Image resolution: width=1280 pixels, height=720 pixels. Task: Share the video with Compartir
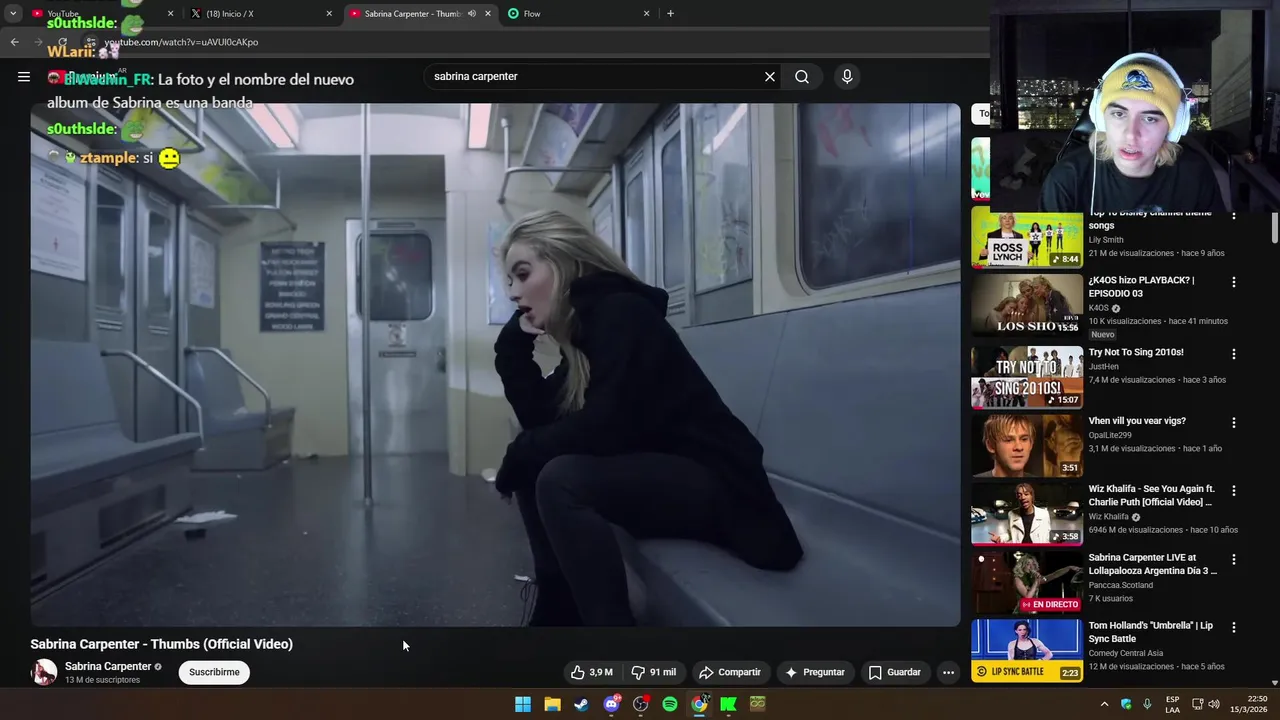[730, 672]
